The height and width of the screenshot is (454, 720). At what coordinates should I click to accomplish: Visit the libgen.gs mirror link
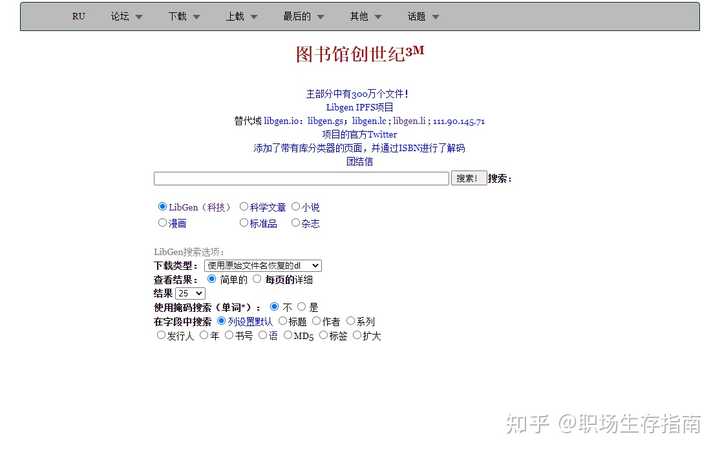coord(326,121)
